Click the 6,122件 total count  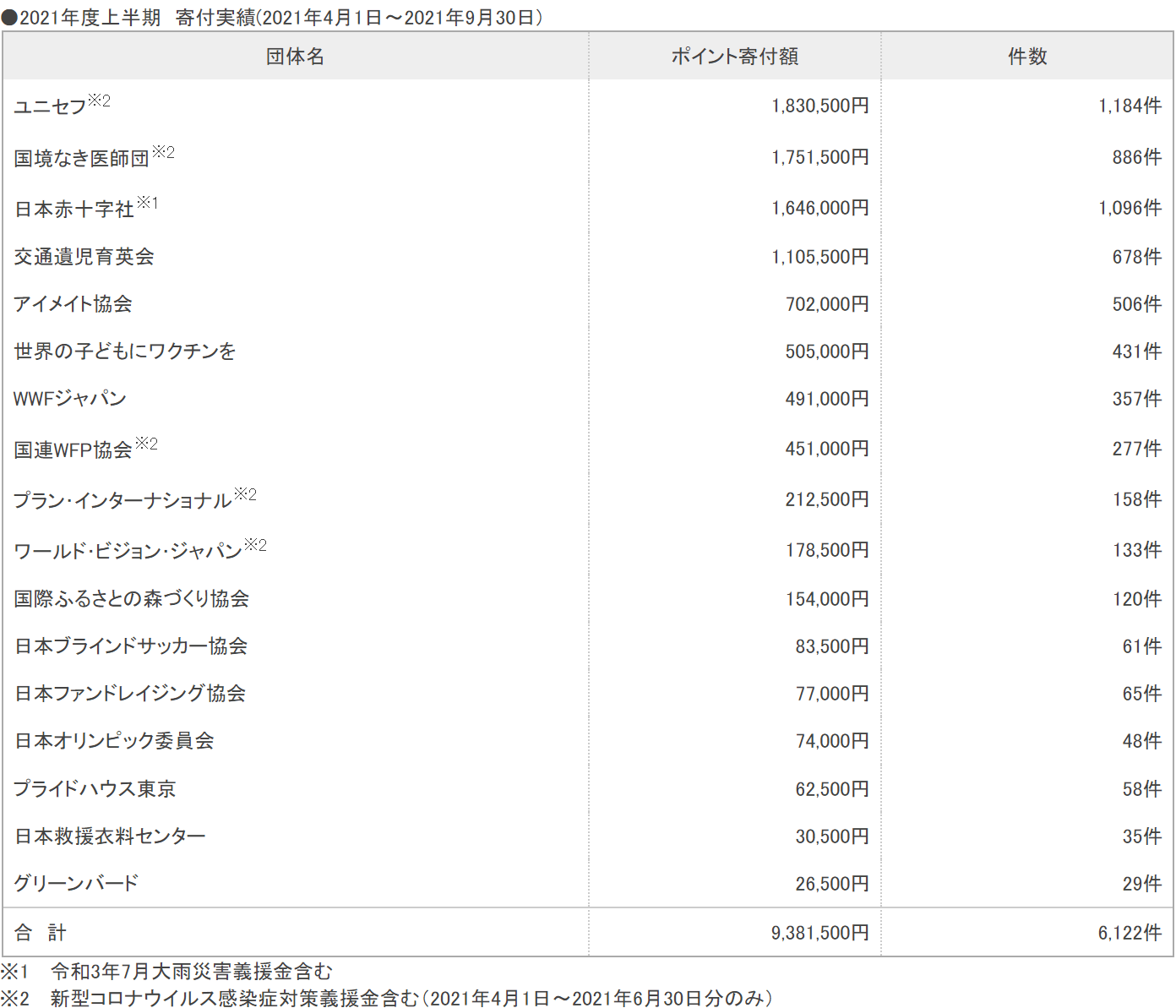click(x=1130, y=933)
